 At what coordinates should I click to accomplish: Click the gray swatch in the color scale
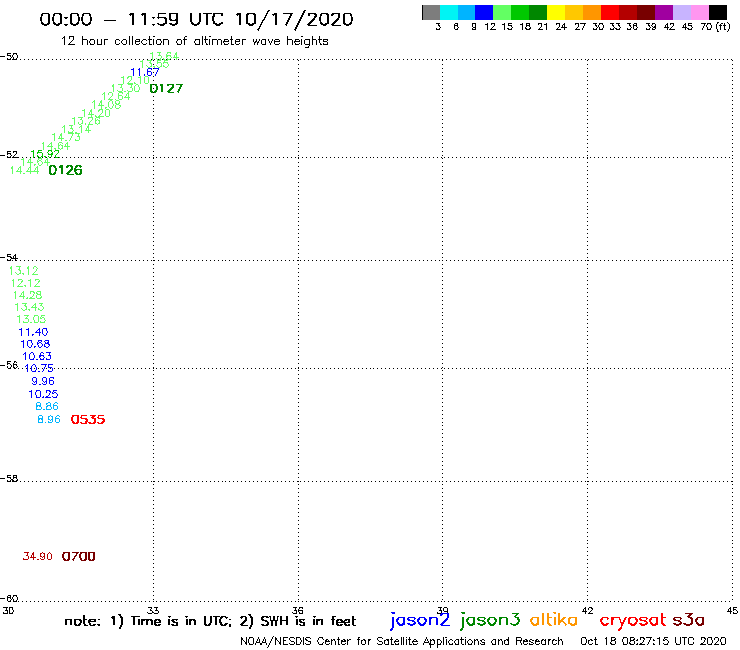(431, 12)
